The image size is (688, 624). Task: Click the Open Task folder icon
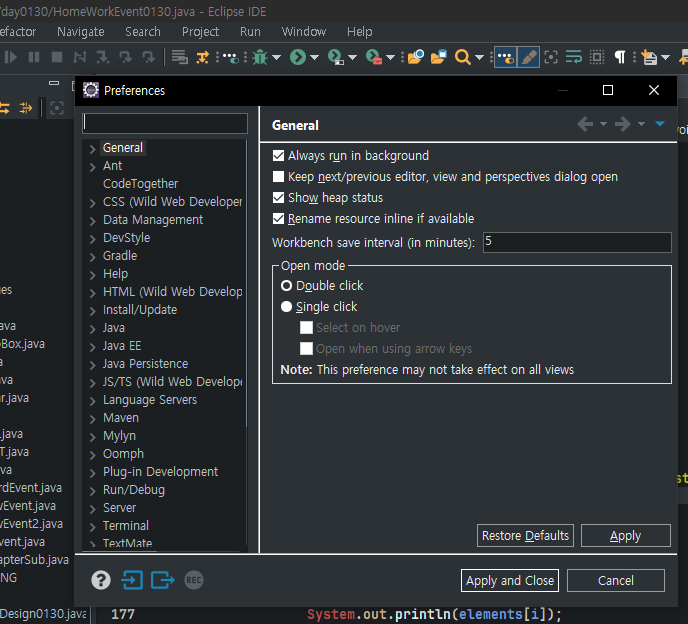coord(438,57)
